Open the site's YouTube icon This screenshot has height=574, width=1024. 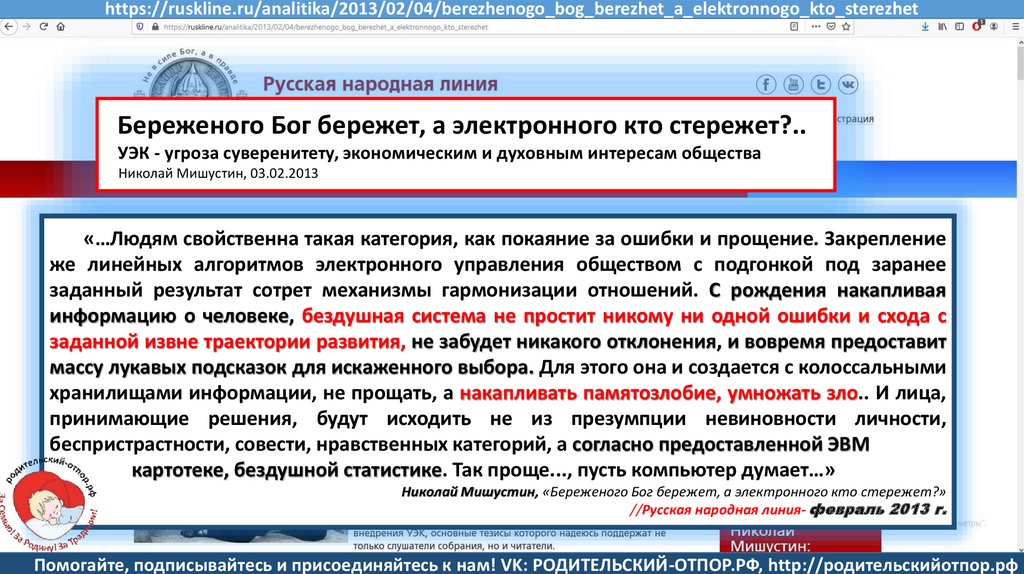793,84
